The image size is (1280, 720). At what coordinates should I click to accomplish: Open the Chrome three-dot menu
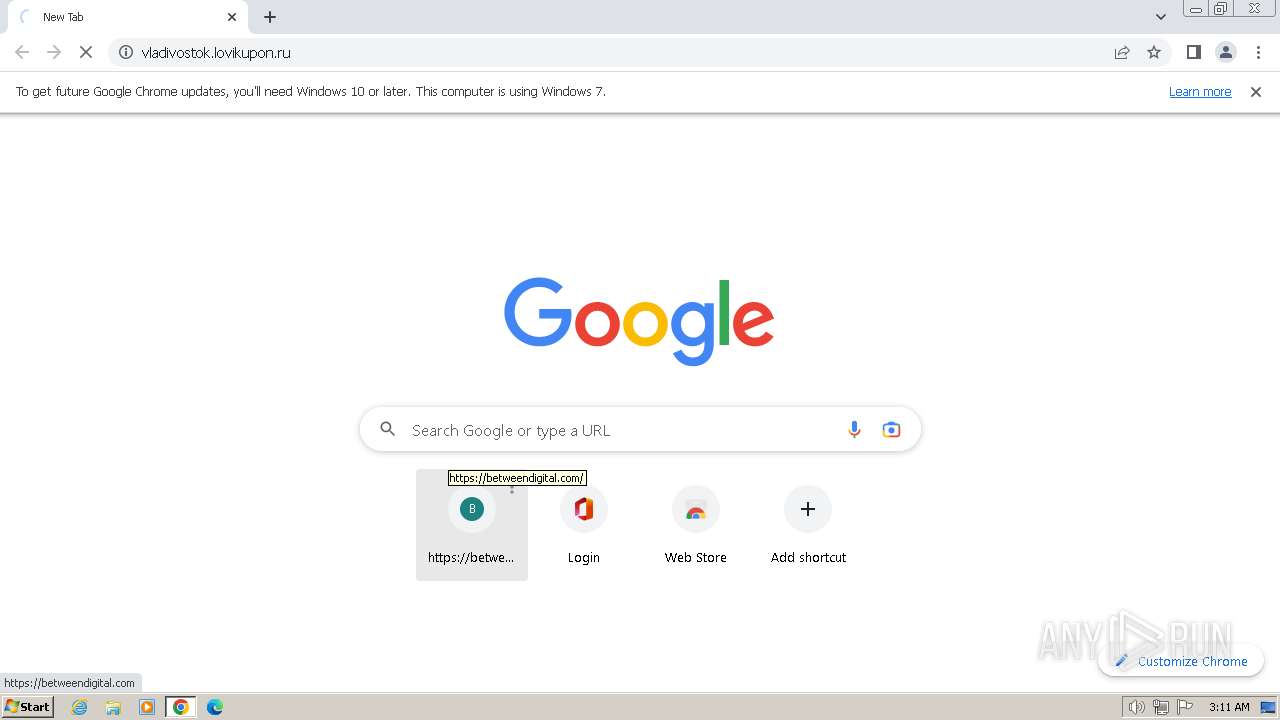pyautogui.click(x=1258, y=52)
